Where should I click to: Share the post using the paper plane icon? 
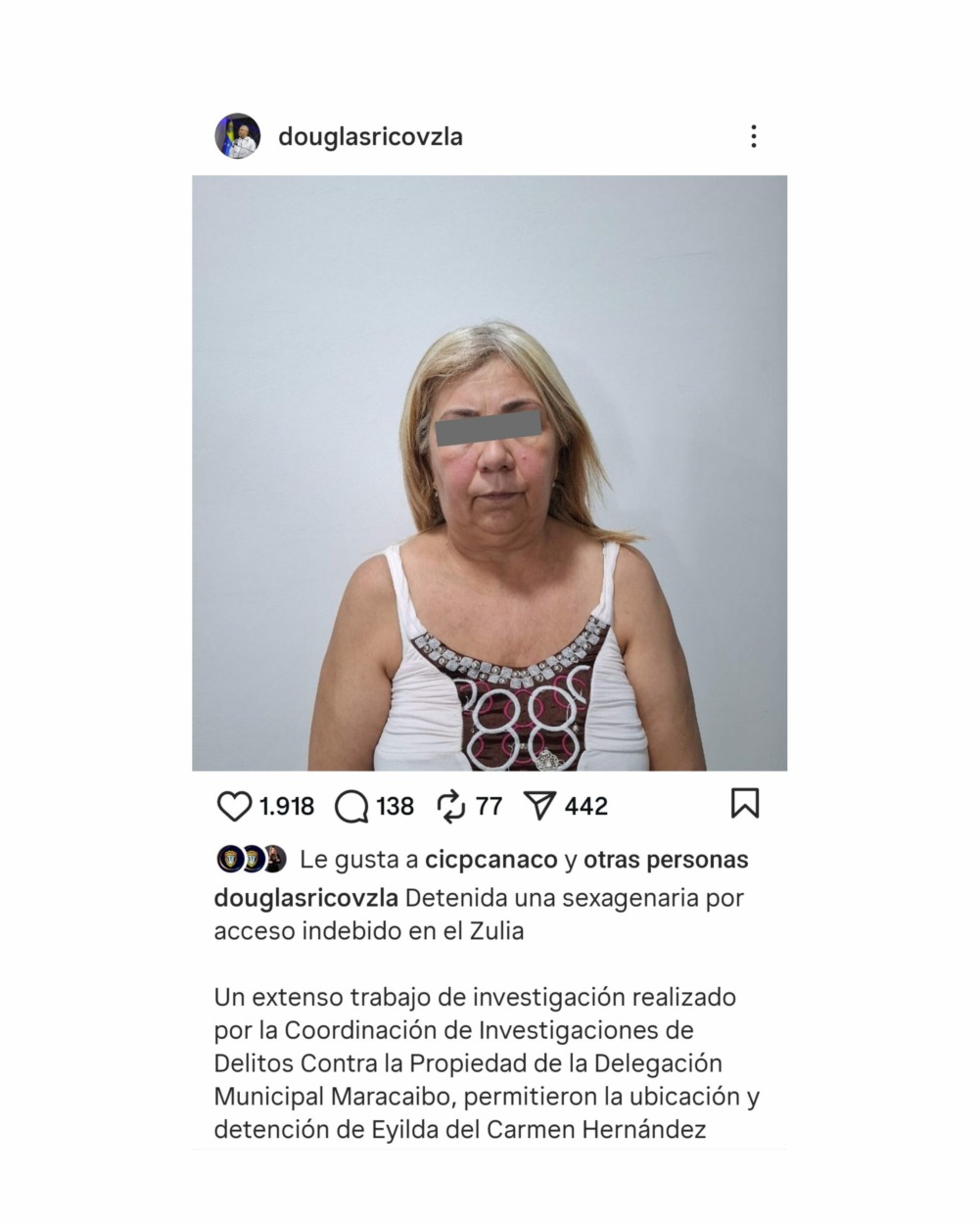539,807
